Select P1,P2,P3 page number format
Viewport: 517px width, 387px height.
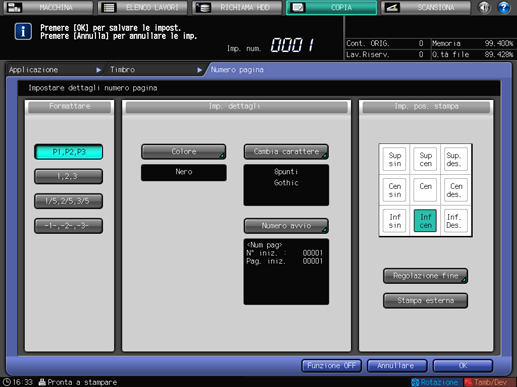(x=68, y=152)
